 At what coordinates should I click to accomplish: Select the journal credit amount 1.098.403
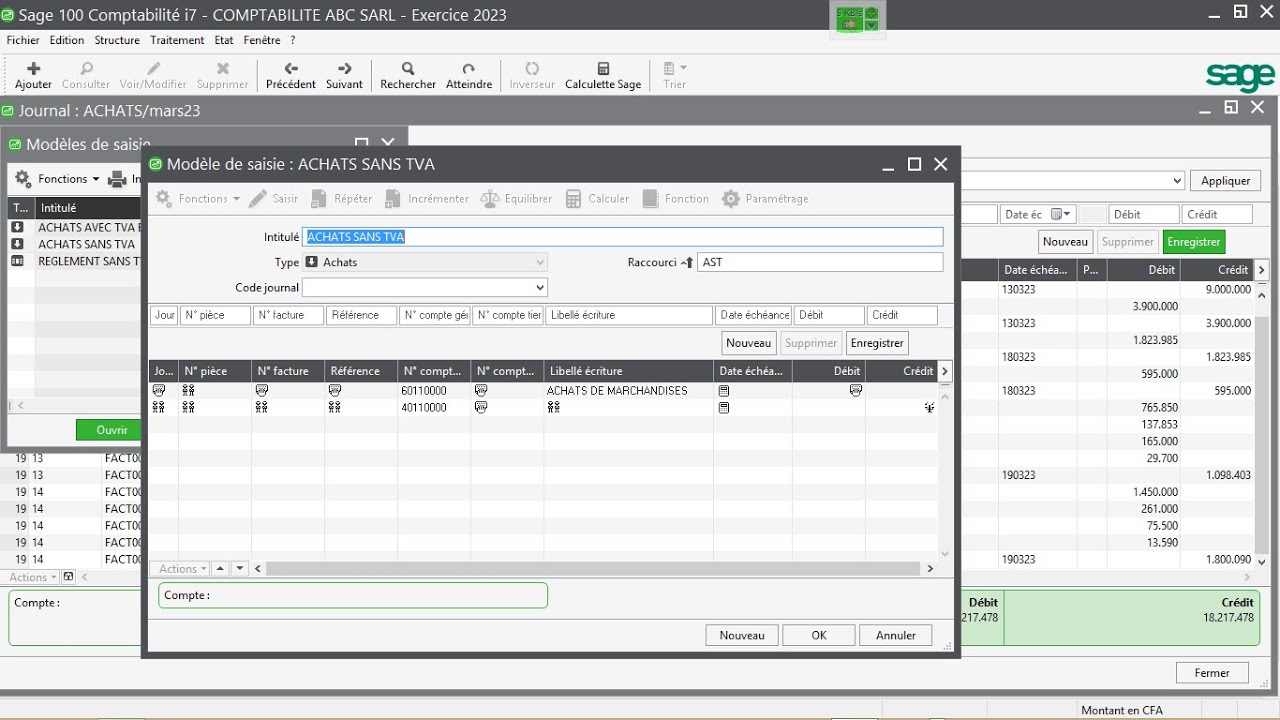click(1228, 476)
